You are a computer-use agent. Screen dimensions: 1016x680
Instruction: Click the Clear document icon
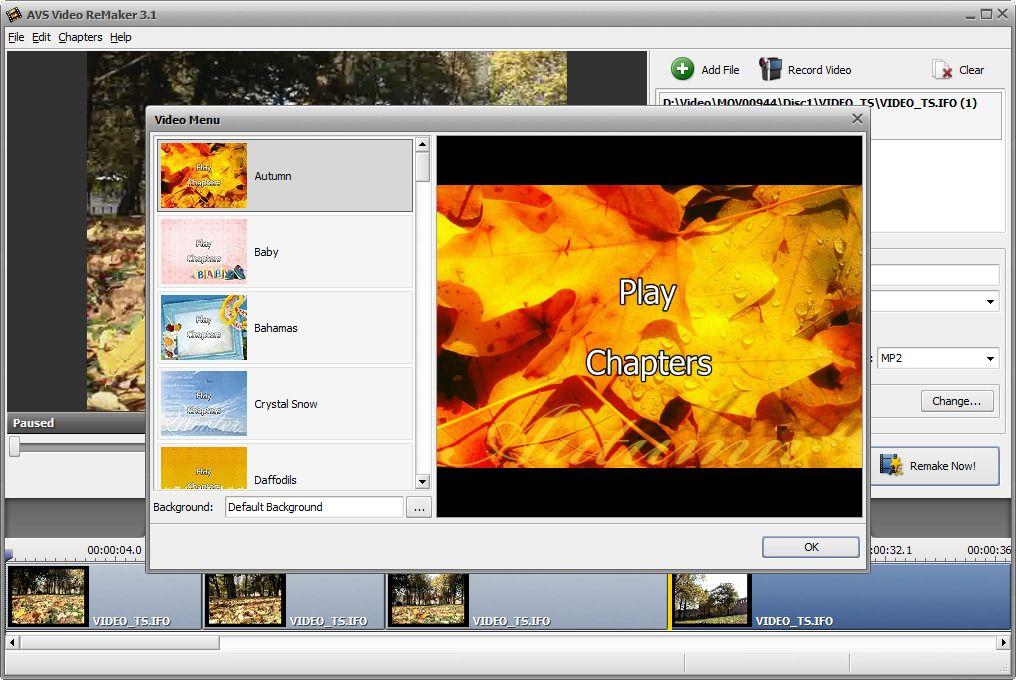[941, 69]
